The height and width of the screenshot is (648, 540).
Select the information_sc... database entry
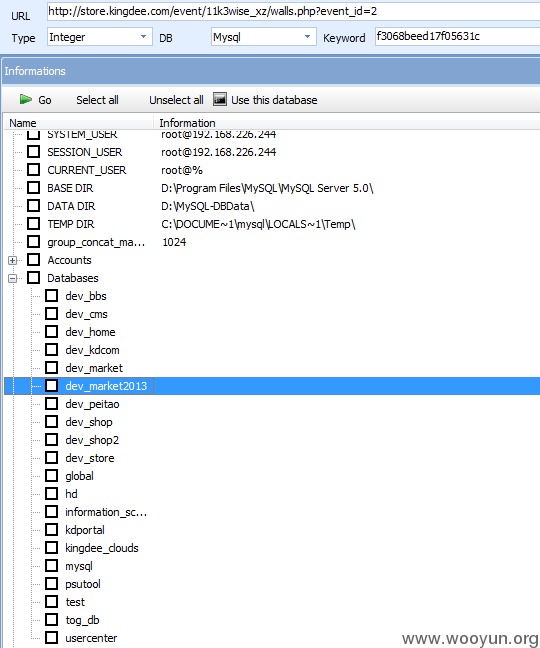[106, 512]
